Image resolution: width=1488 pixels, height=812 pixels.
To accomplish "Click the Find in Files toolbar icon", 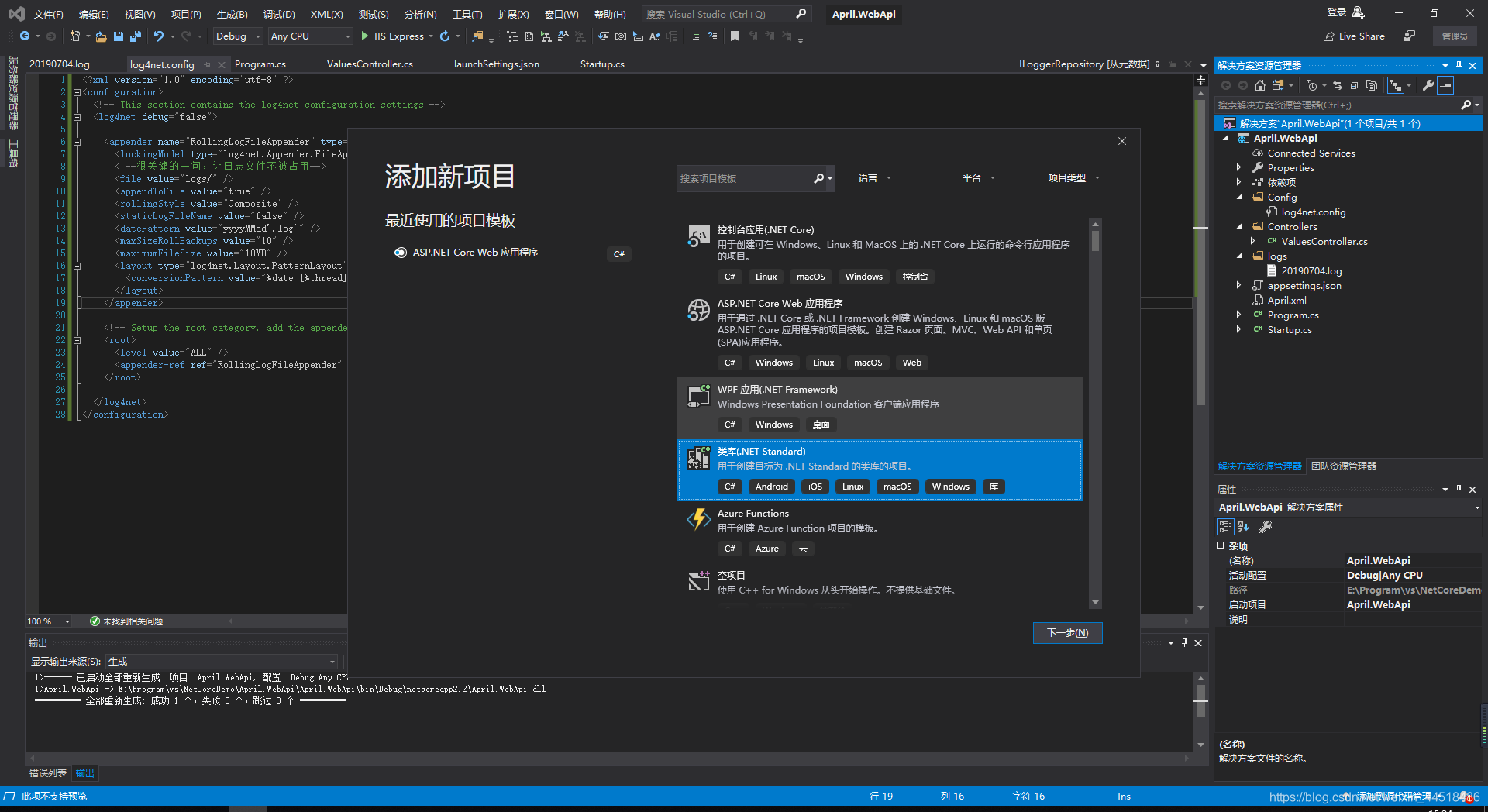I will [477, 36].
